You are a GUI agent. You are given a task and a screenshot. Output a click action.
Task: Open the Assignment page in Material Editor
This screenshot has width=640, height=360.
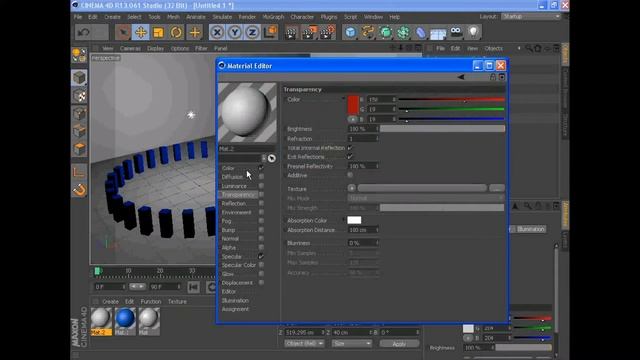235,309
